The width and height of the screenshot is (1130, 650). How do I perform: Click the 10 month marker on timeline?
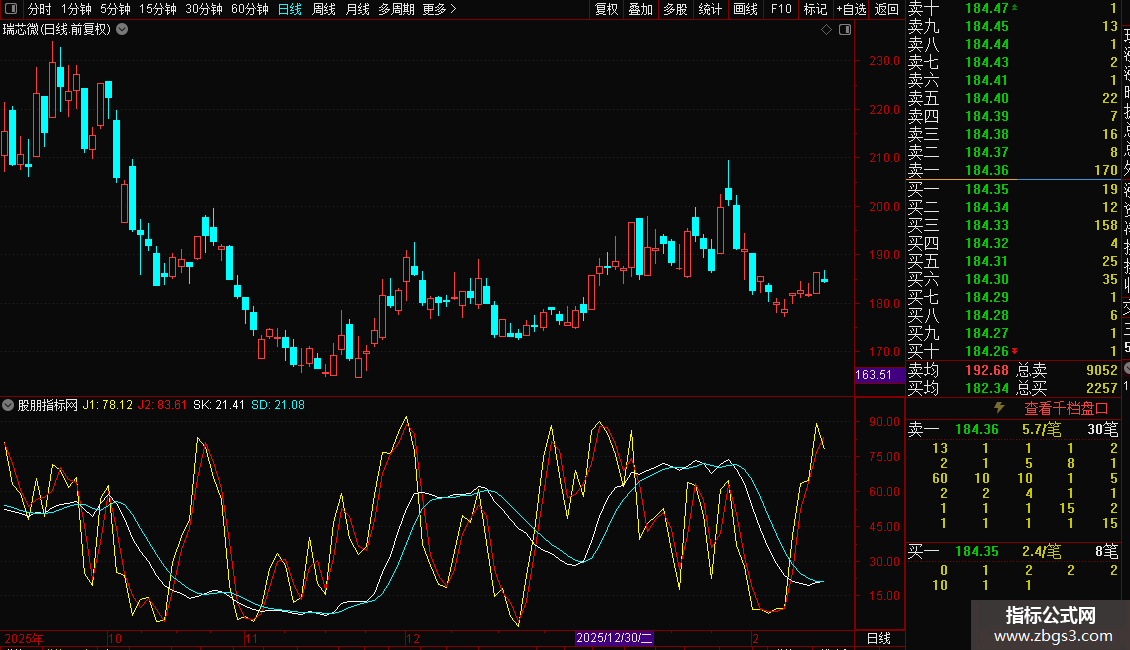[115, 638]
